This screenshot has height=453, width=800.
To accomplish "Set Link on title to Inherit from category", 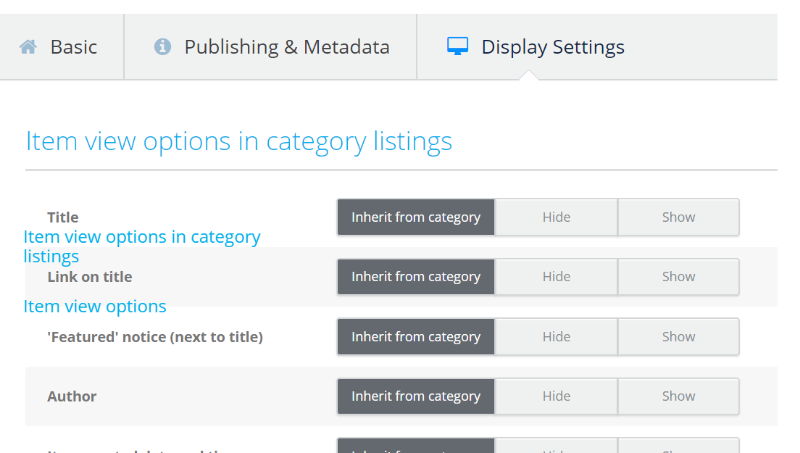I will (x=416, y=276).
